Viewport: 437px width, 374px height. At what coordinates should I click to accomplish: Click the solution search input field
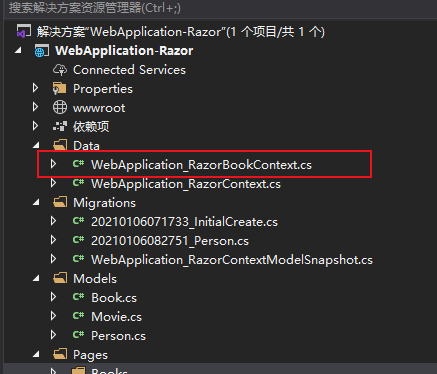click(220, 8)
